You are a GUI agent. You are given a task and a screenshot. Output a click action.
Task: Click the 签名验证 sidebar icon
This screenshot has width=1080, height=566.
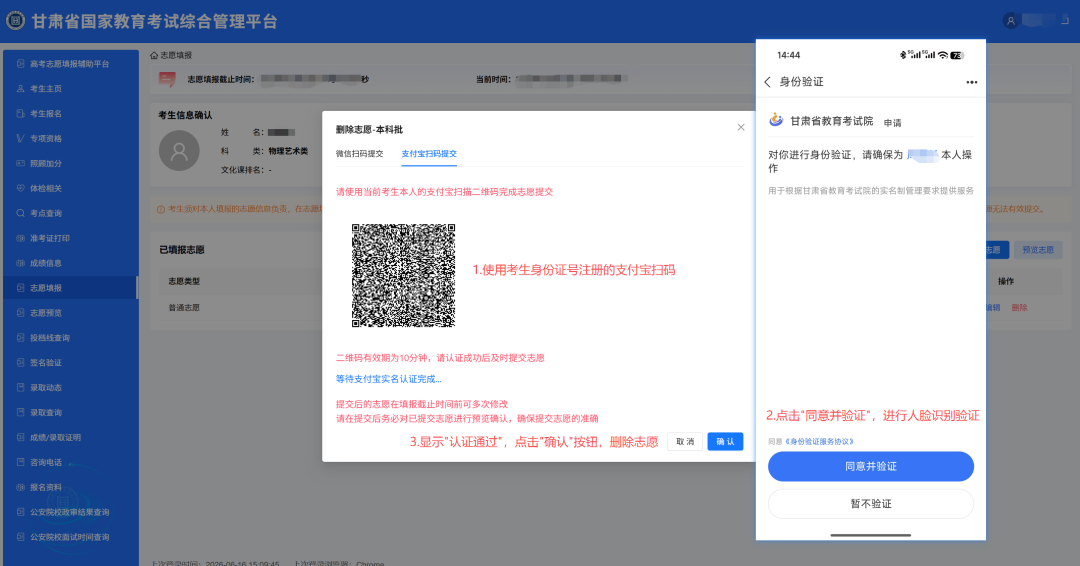21,362
